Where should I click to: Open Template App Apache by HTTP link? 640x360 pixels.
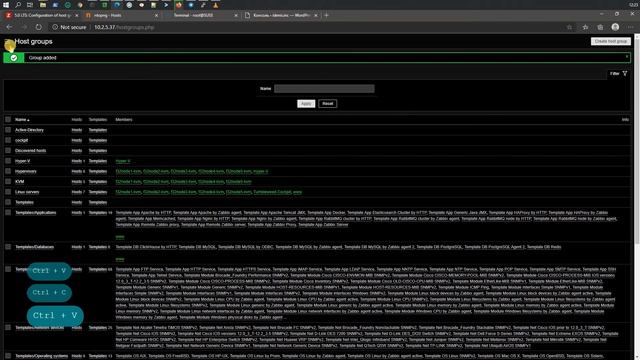(143, 213)
